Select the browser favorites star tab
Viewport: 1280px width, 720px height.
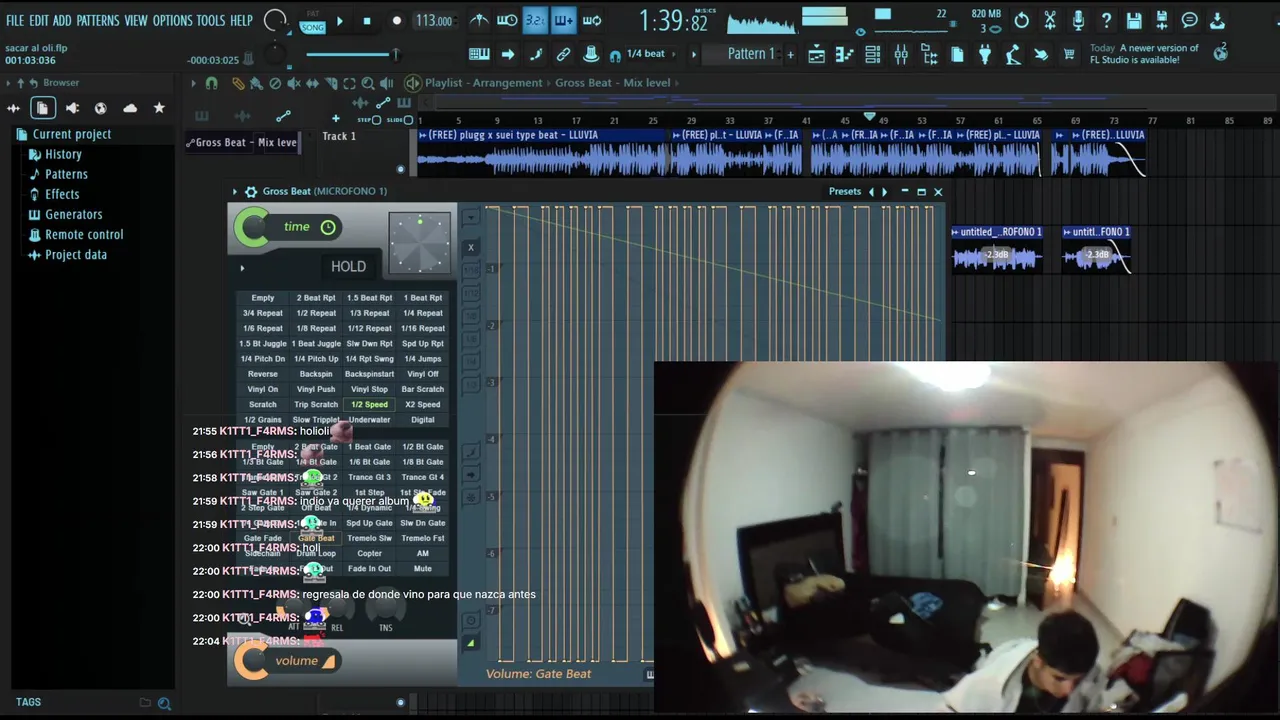pos(159,108)
